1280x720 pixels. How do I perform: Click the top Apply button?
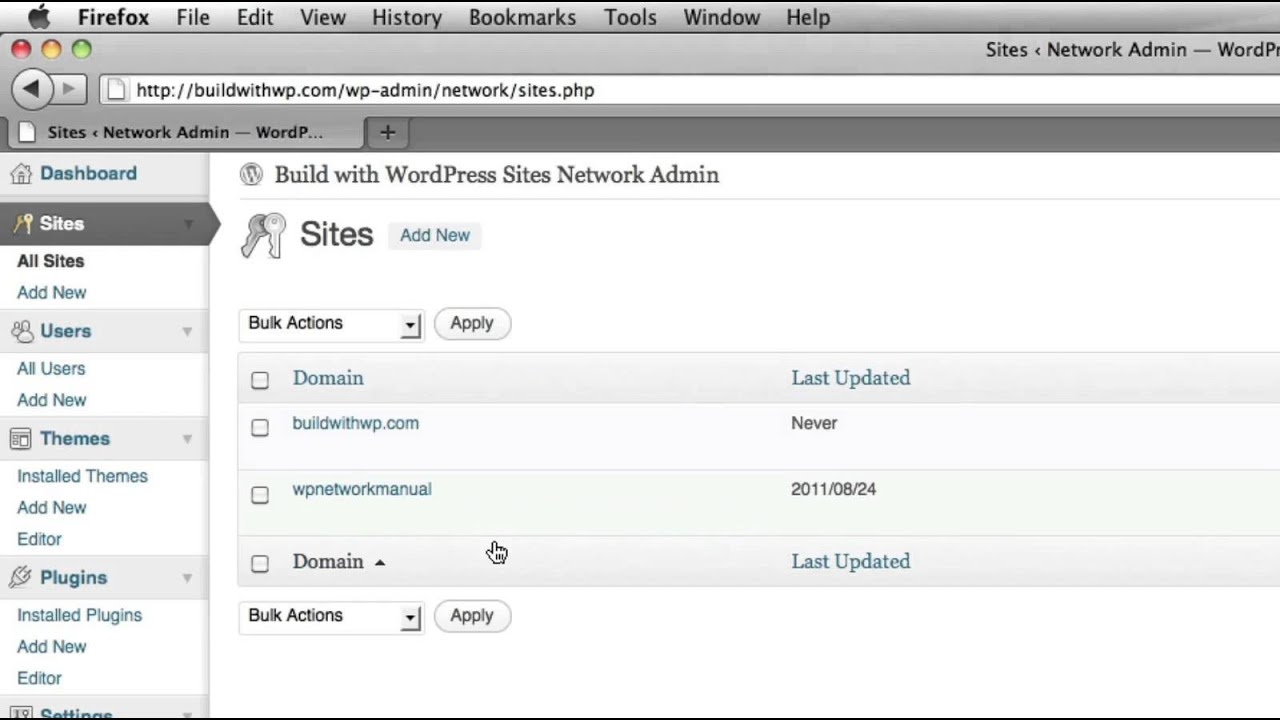[472, 324]
